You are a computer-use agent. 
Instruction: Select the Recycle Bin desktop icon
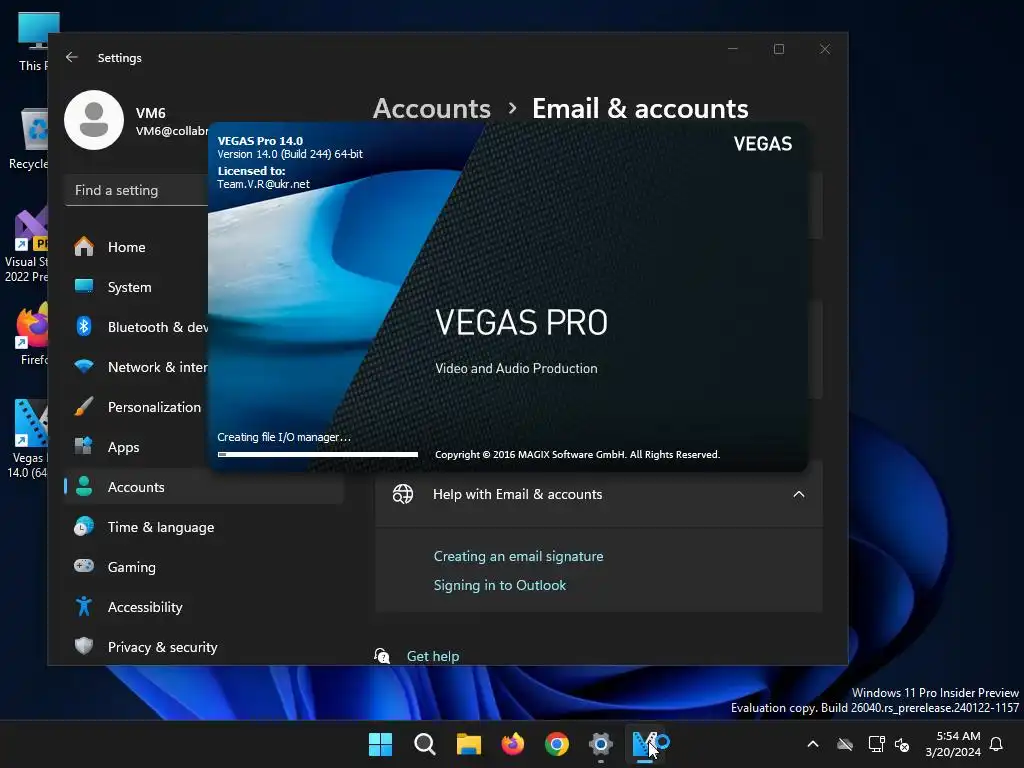(29, 138)
